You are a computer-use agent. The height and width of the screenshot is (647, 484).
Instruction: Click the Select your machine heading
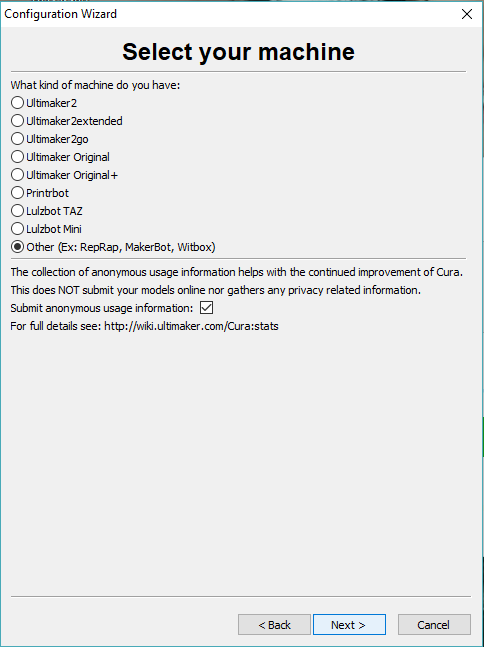238,52
